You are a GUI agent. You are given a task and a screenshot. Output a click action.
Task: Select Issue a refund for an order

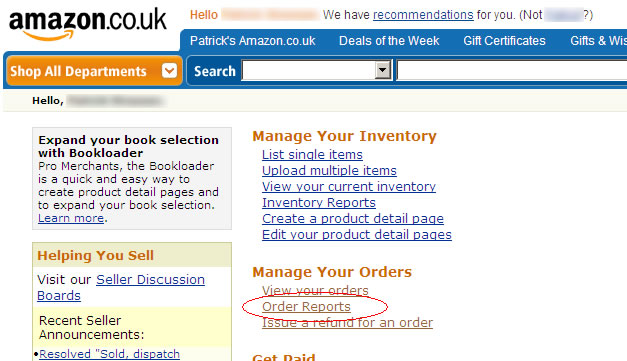point(347,323)
